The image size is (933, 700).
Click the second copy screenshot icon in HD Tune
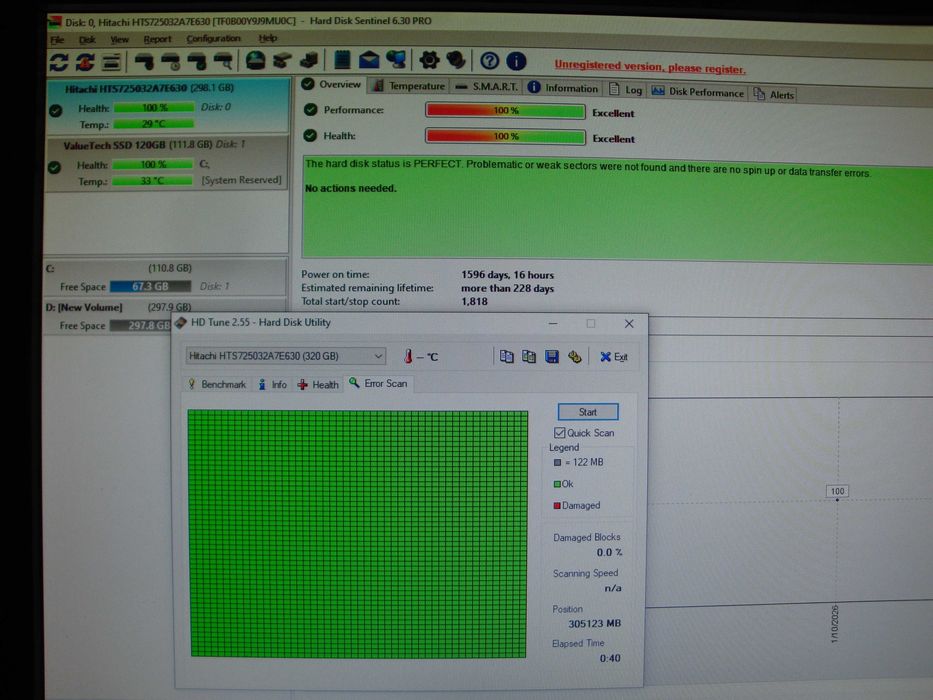(528, 356)
